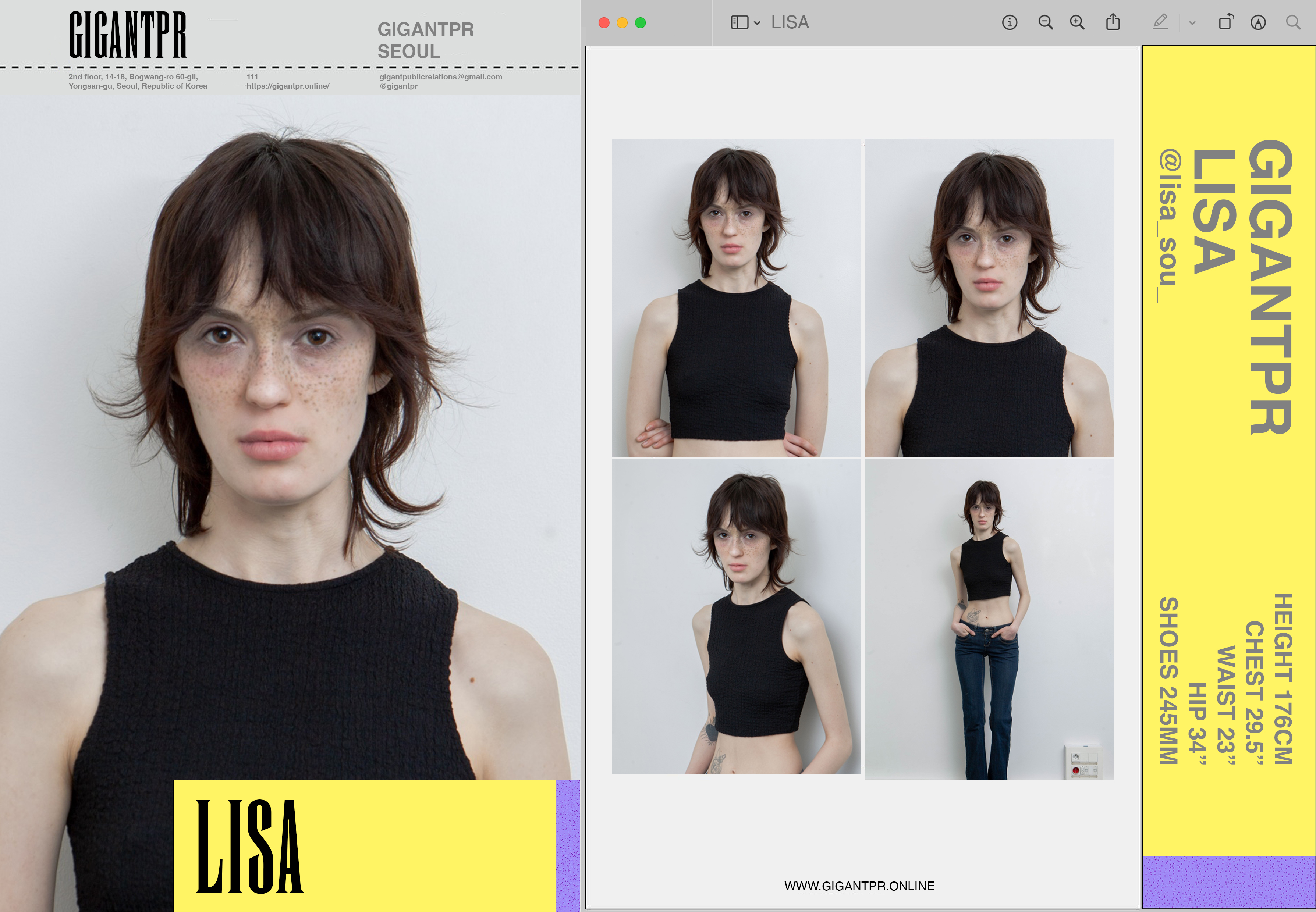Open the share menu icon
Image resolution: width=1316 pixels, height=912 pixels.
click(x=1113, y=23)
